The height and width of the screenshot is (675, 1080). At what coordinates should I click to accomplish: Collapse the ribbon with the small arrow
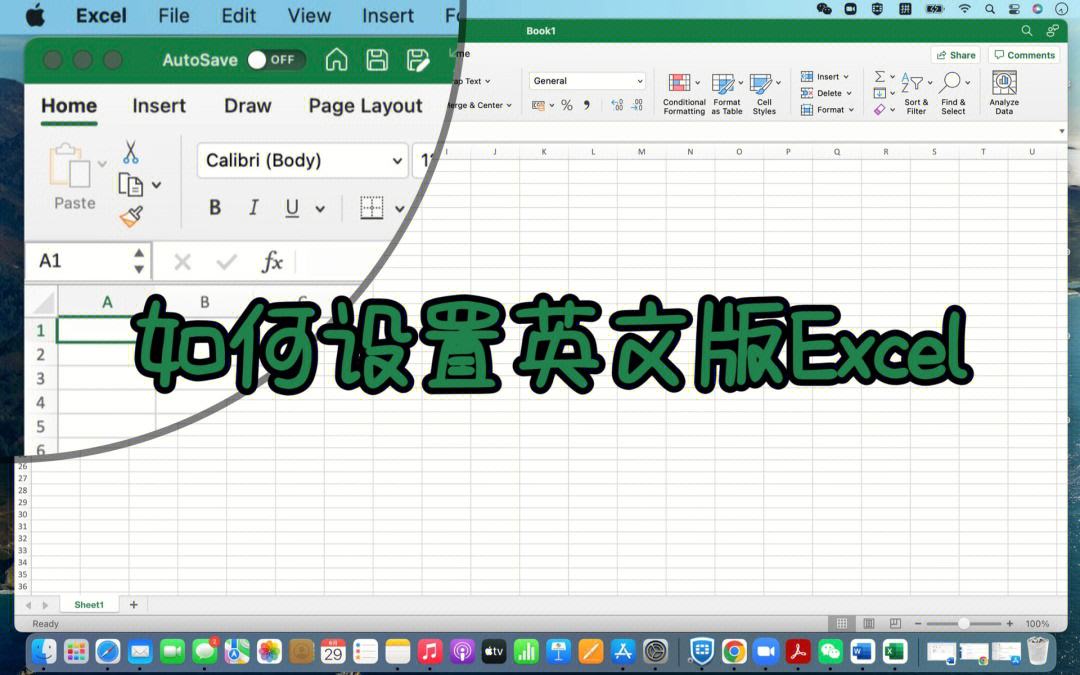(1061, 131)
